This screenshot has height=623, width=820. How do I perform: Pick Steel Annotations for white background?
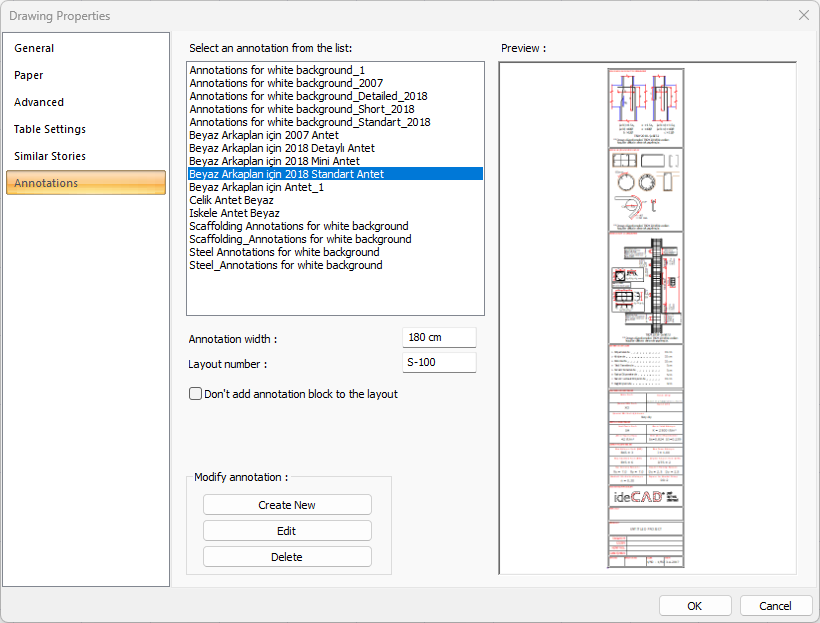284,252
